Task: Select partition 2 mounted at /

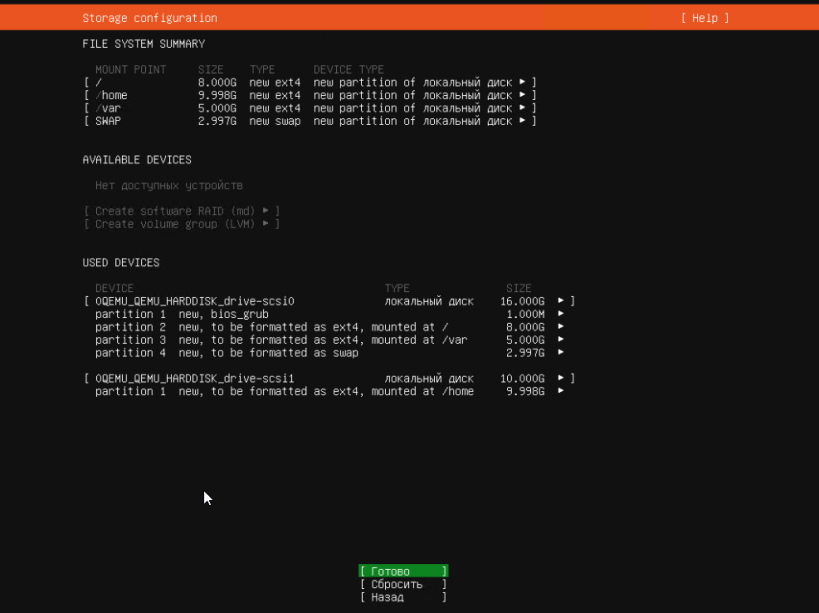Action: click(300, 327)
